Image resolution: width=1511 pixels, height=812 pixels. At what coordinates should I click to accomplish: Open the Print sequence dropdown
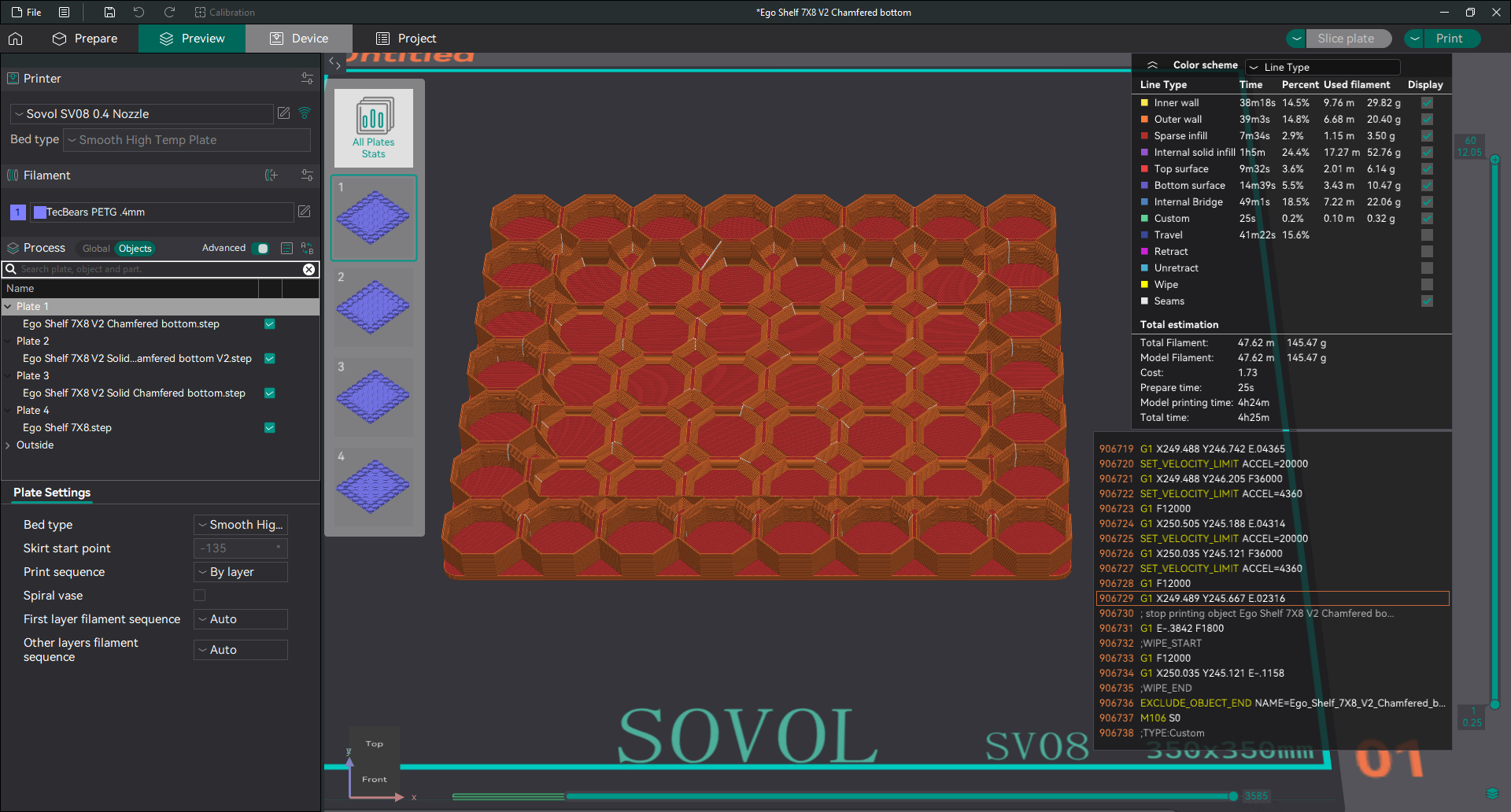coord(241,572)
